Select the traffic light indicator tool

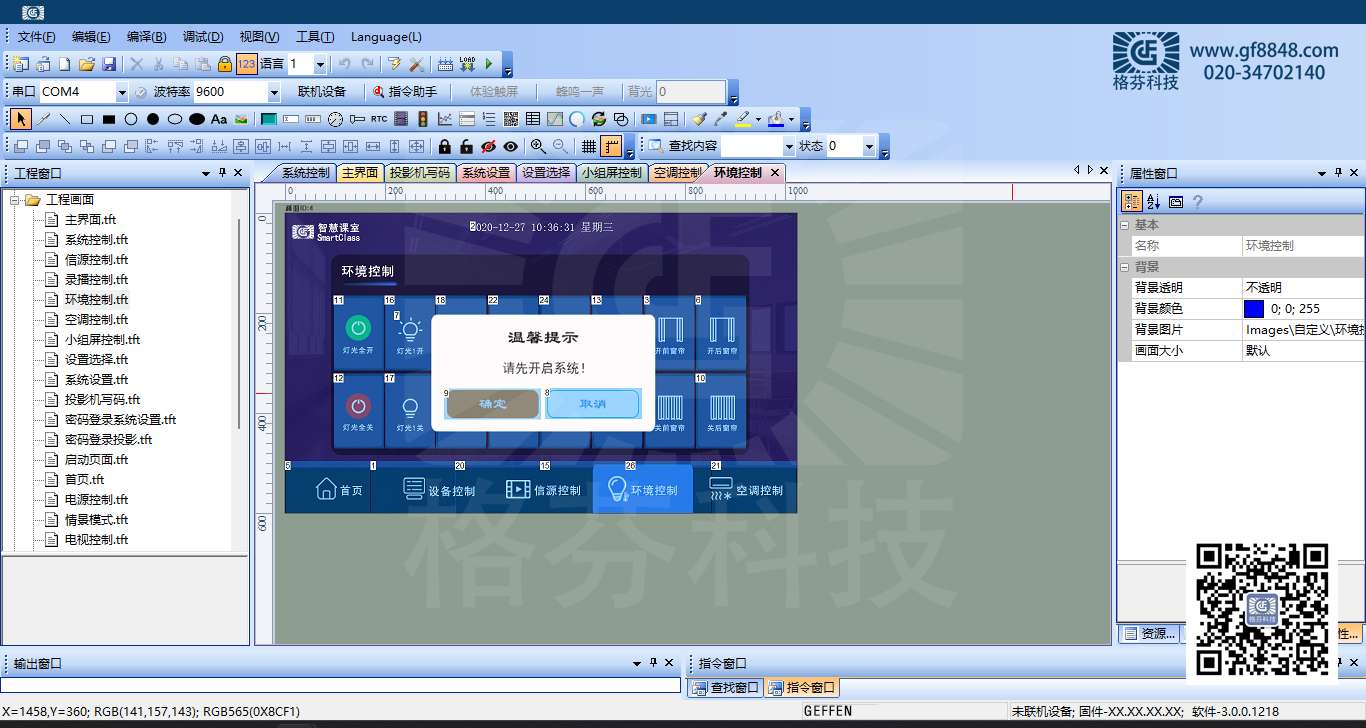pos(423,119)
